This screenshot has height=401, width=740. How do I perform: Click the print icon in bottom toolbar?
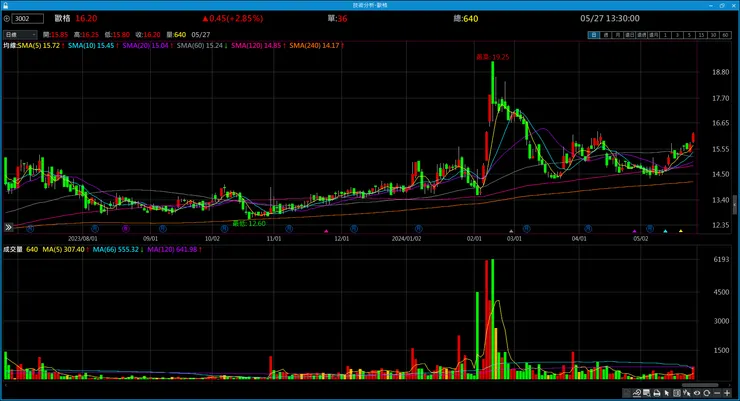tap(657, 393)
